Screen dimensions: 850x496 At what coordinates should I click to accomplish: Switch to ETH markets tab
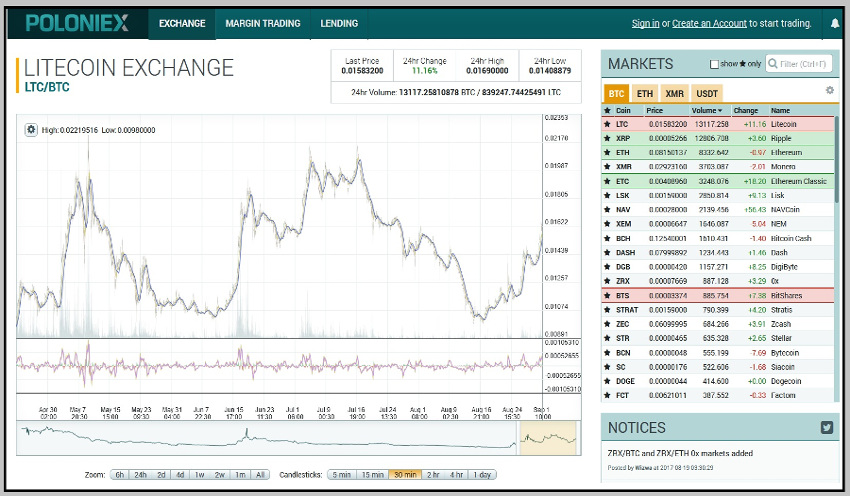coord(645,93)
